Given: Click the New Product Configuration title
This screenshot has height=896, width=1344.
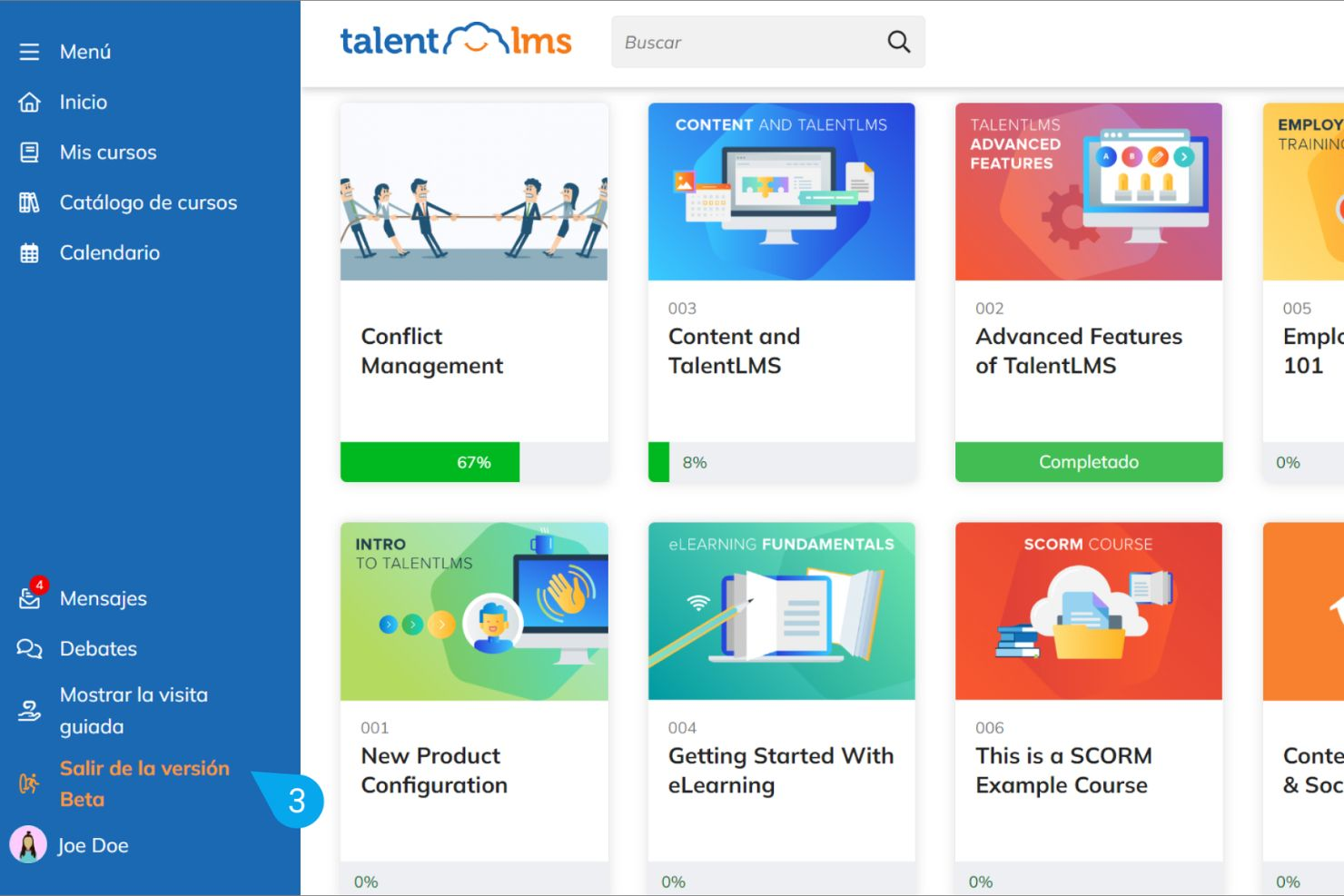Looking at the screenshot, I should pyautogui.click(x=434, y=771).
